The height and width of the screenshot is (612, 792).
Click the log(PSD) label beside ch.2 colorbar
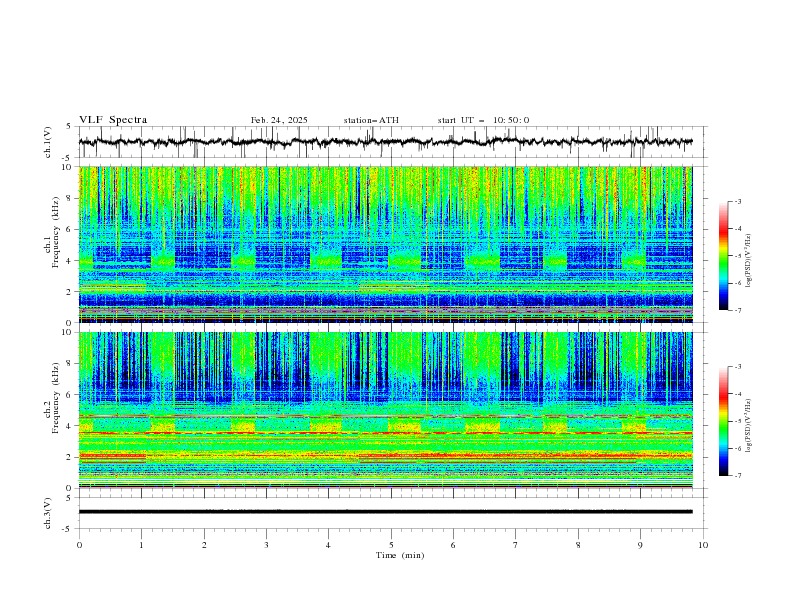pos(749,425)
